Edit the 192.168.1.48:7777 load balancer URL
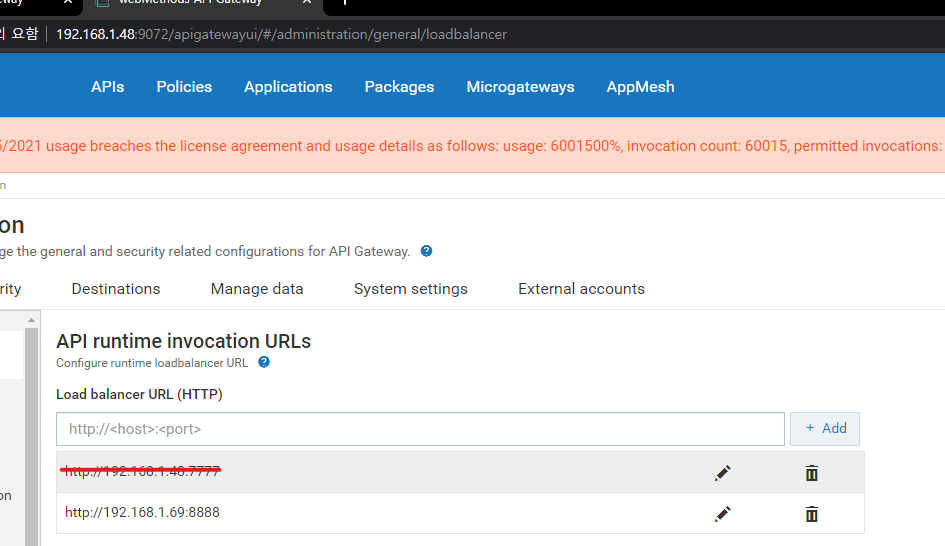The width and height of the screenshot is (945, 546). coord(722,473)
